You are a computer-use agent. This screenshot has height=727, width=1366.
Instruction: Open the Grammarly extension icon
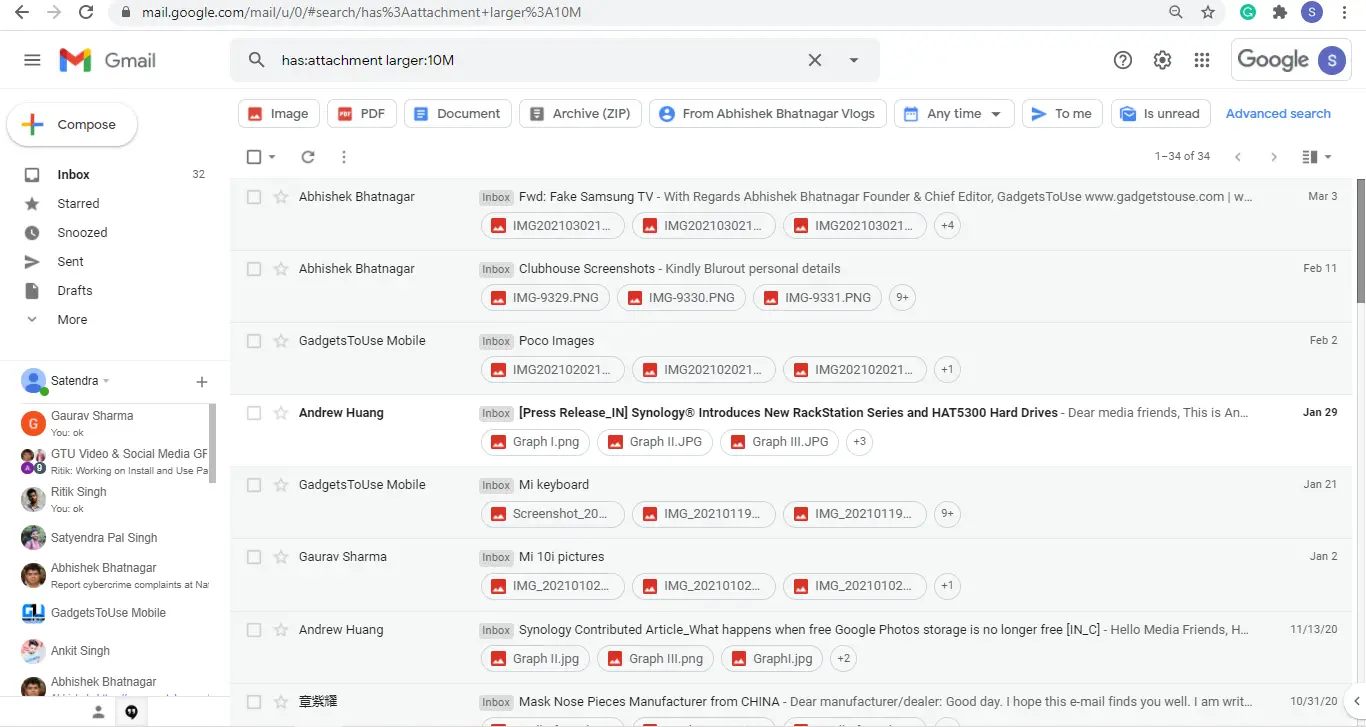click(x=1248, y=13)
